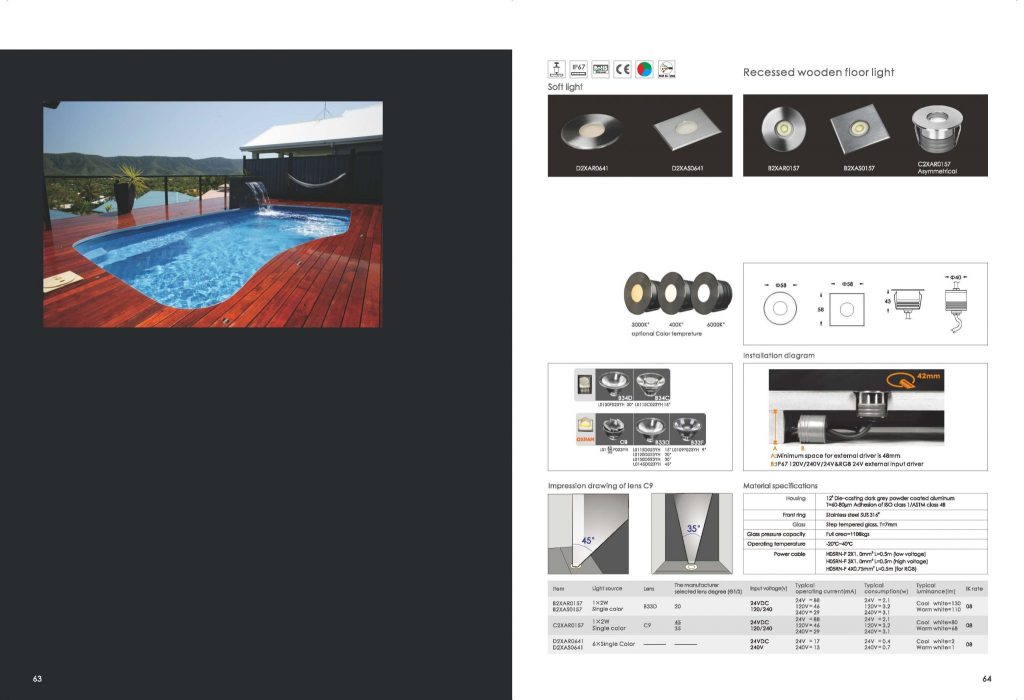This screenshot has width=1024, height=700.
Task: Click the 'Material specifications' table heading
Action: coord(780,485)
